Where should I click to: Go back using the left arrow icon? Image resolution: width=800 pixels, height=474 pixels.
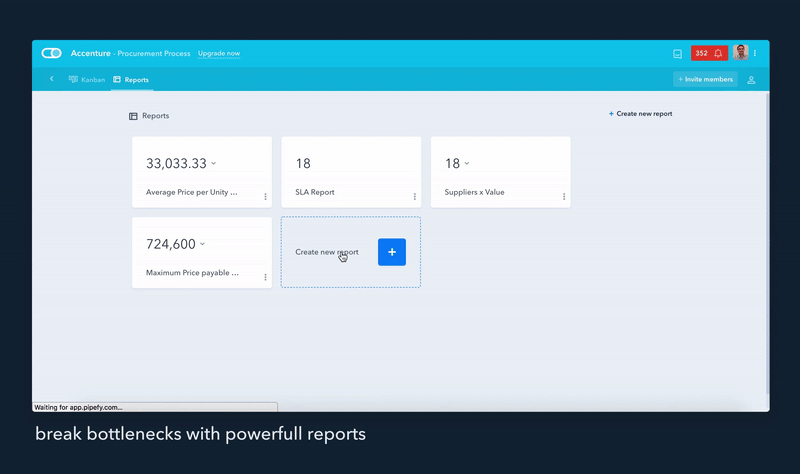tap(52, 79)
